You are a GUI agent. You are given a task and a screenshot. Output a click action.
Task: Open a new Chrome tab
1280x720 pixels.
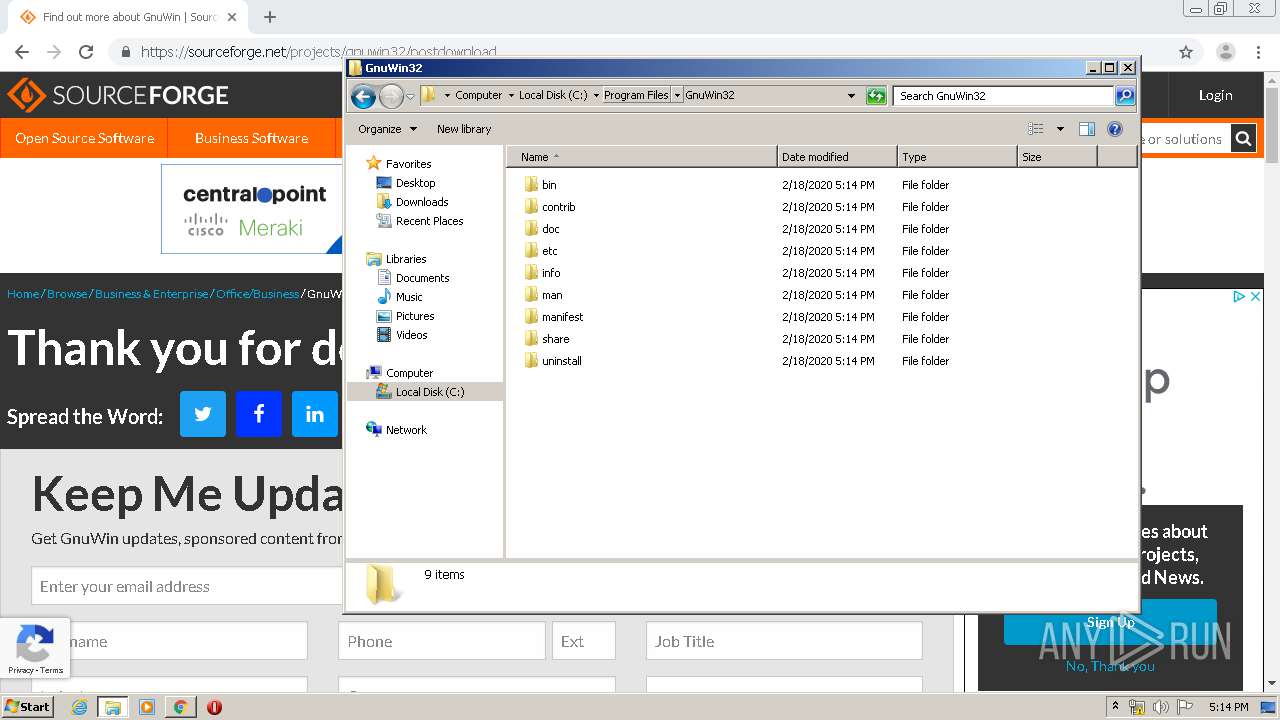270,17
